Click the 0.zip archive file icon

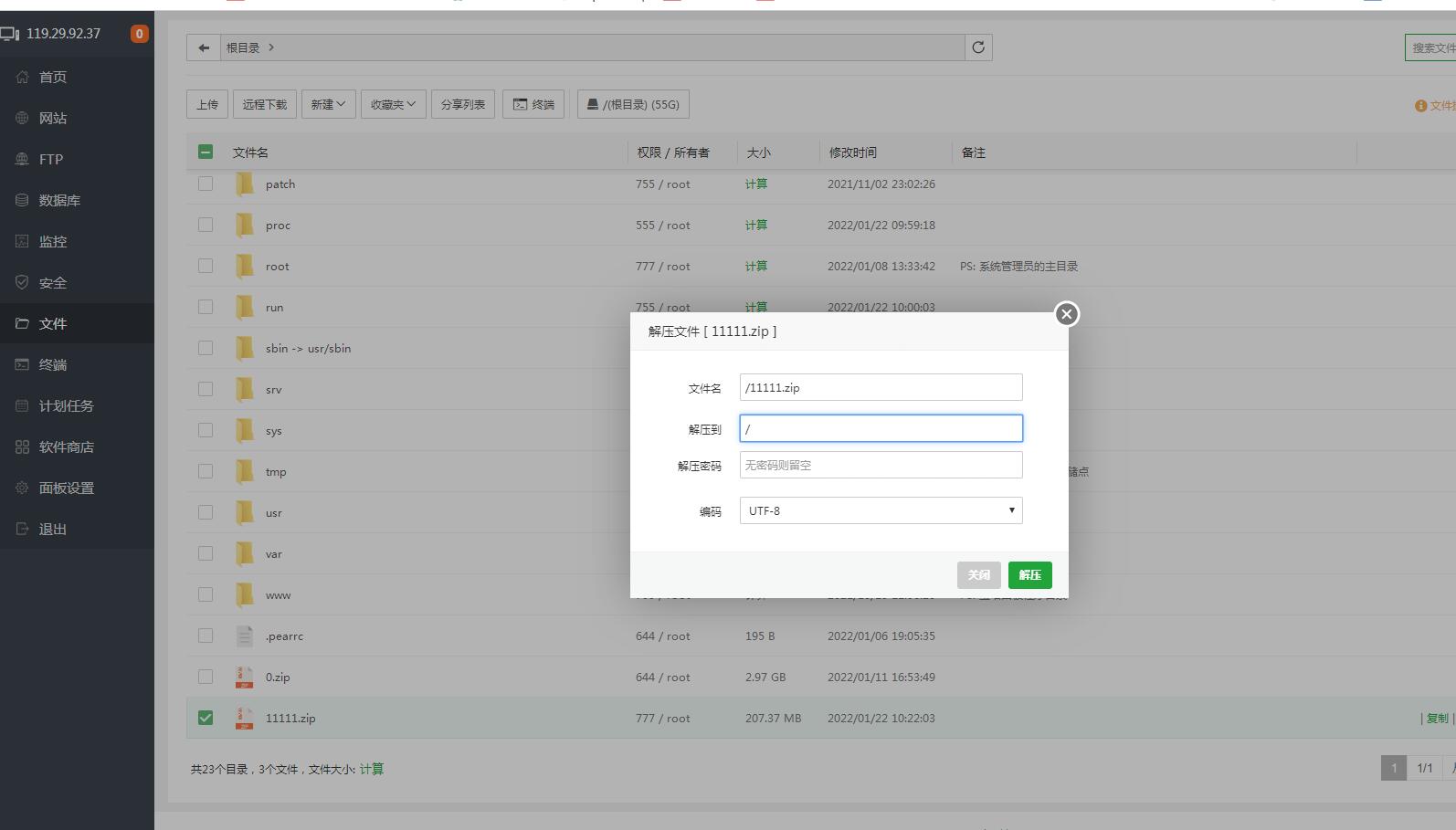[x=244, y=678]
